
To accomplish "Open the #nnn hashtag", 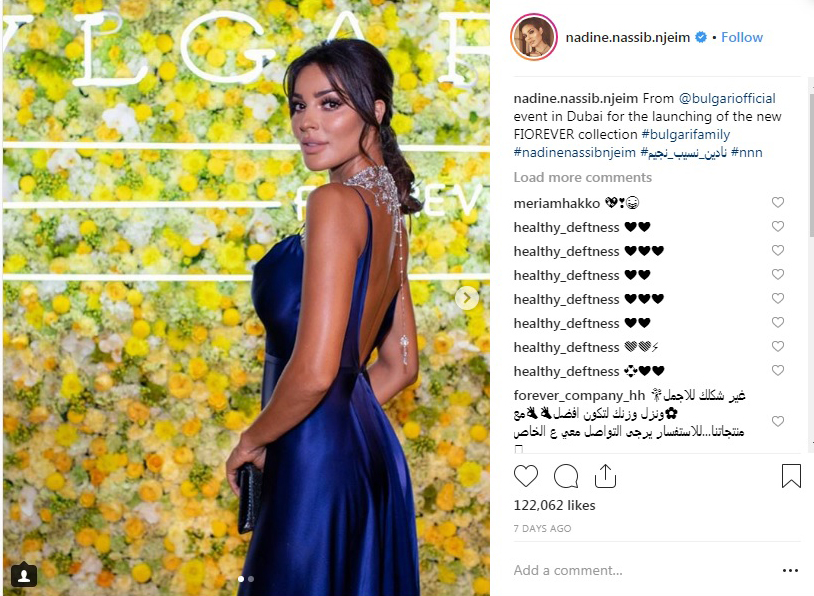I will pyautogui.click(x=747, y=152).
